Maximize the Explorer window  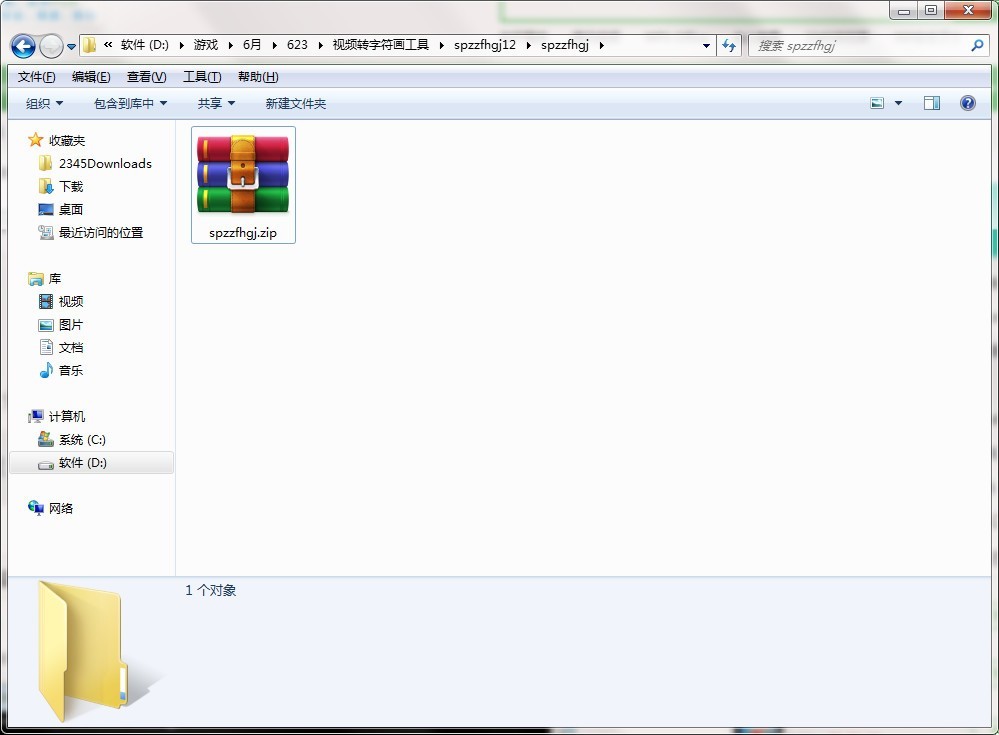(931, 11)
